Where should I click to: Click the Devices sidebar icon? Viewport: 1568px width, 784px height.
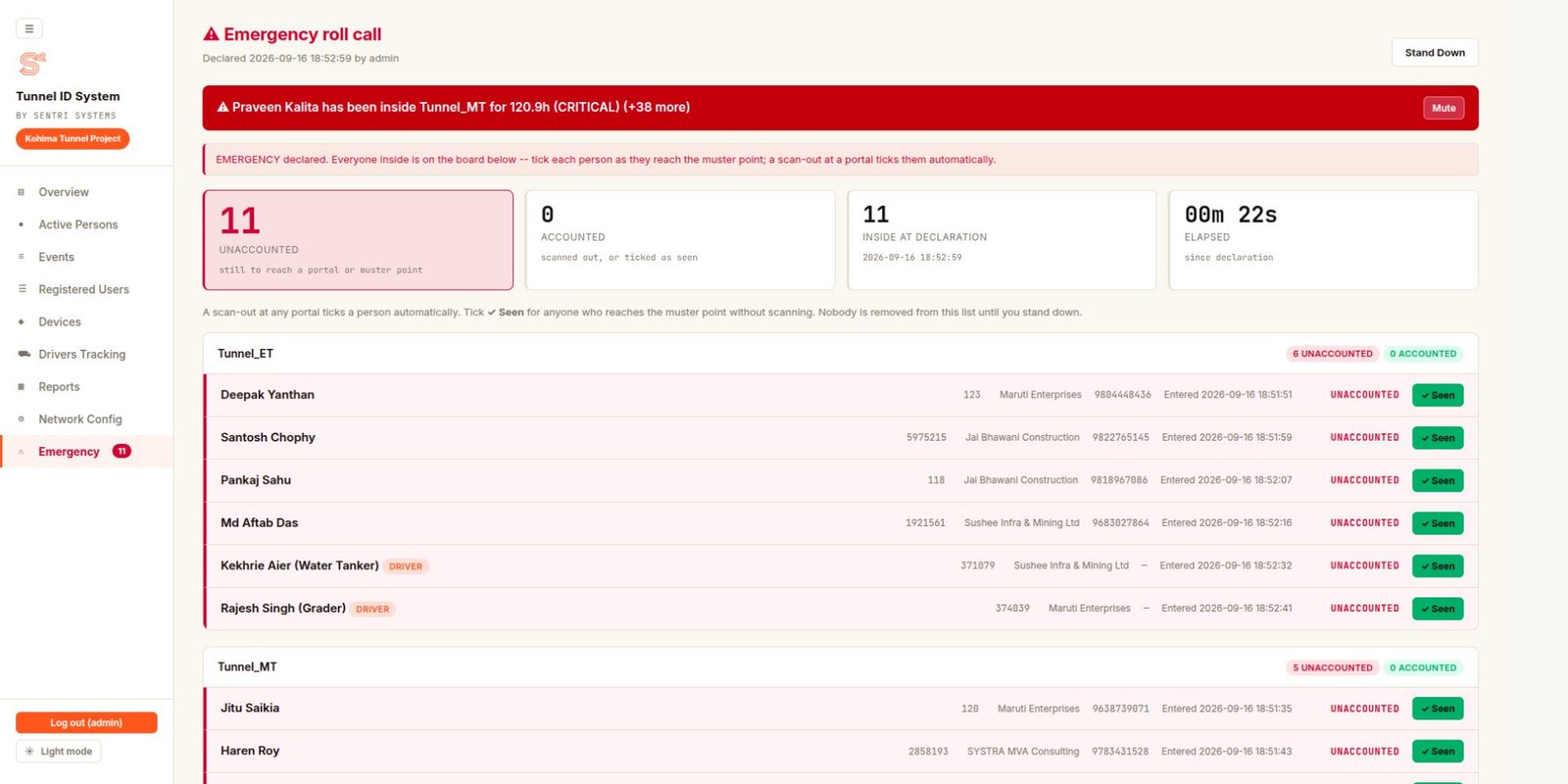pyautogui.click(x=22, y=321)
